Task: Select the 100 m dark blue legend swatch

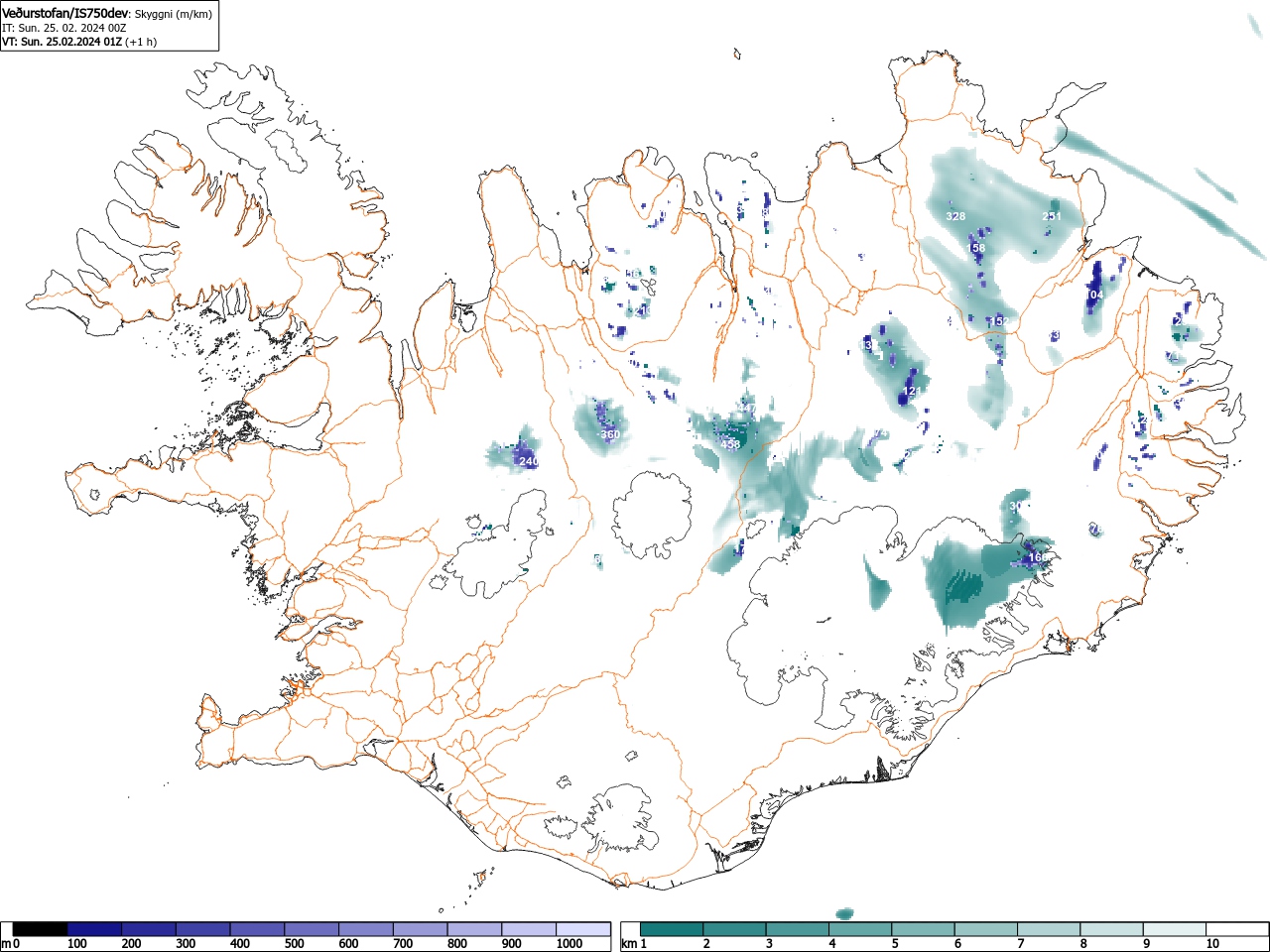Action: [94, 929]
